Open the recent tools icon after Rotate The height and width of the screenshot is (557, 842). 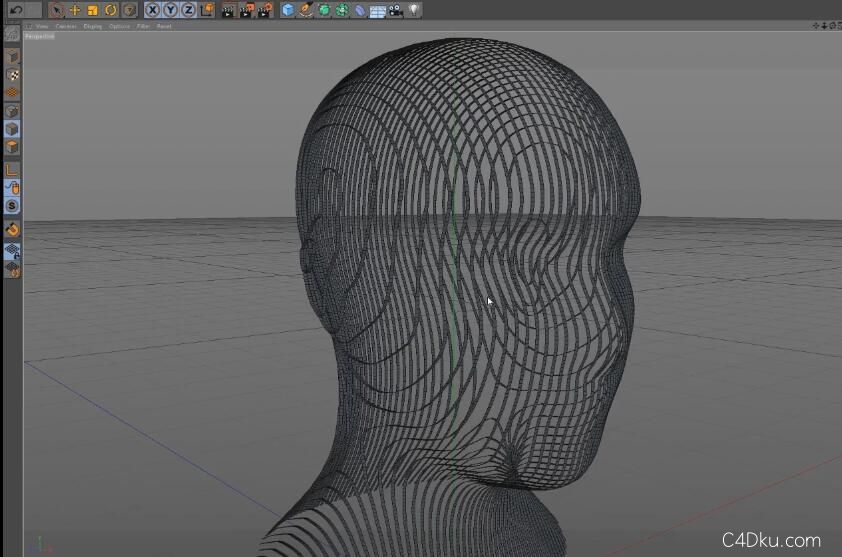click(x=129, y=10)
